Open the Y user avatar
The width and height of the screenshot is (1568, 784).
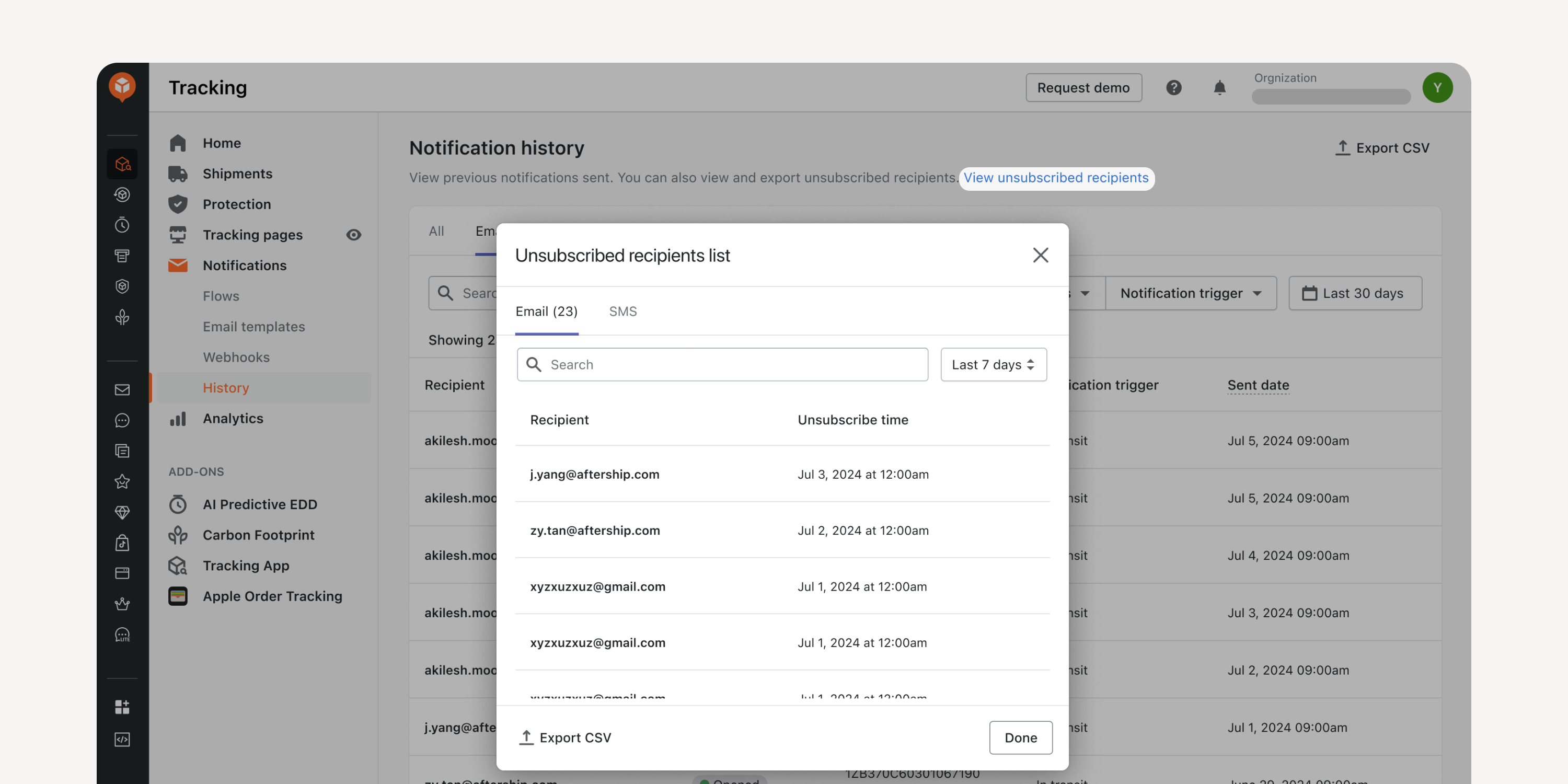click(1437, 88)
